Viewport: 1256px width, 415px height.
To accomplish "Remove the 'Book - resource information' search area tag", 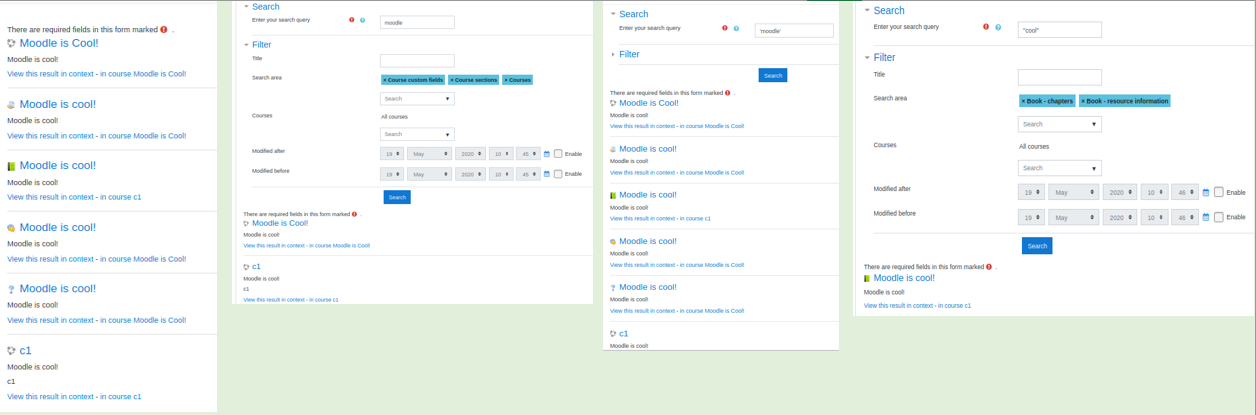I will pyautogui.click(x=1083, y=101).
